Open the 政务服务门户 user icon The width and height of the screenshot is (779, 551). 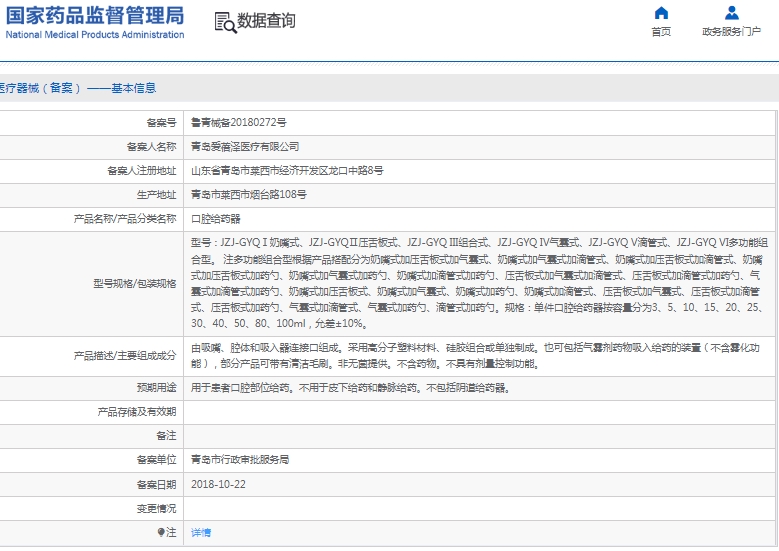(731, 13)
